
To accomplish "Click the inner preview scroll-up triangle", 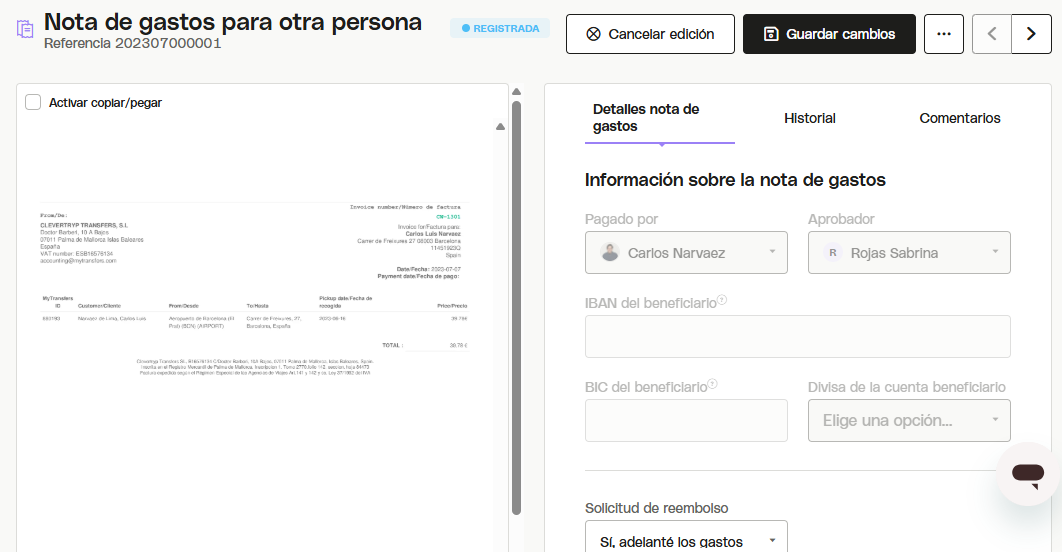I will click(501, 127).
